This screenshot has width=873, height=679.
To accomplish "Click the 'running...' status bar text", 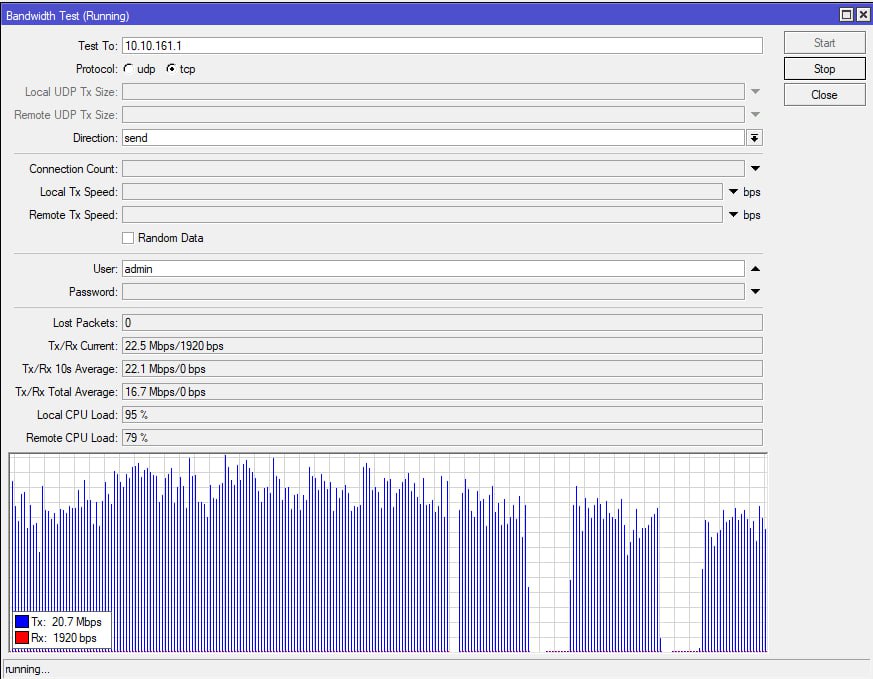I will (27, 670).
